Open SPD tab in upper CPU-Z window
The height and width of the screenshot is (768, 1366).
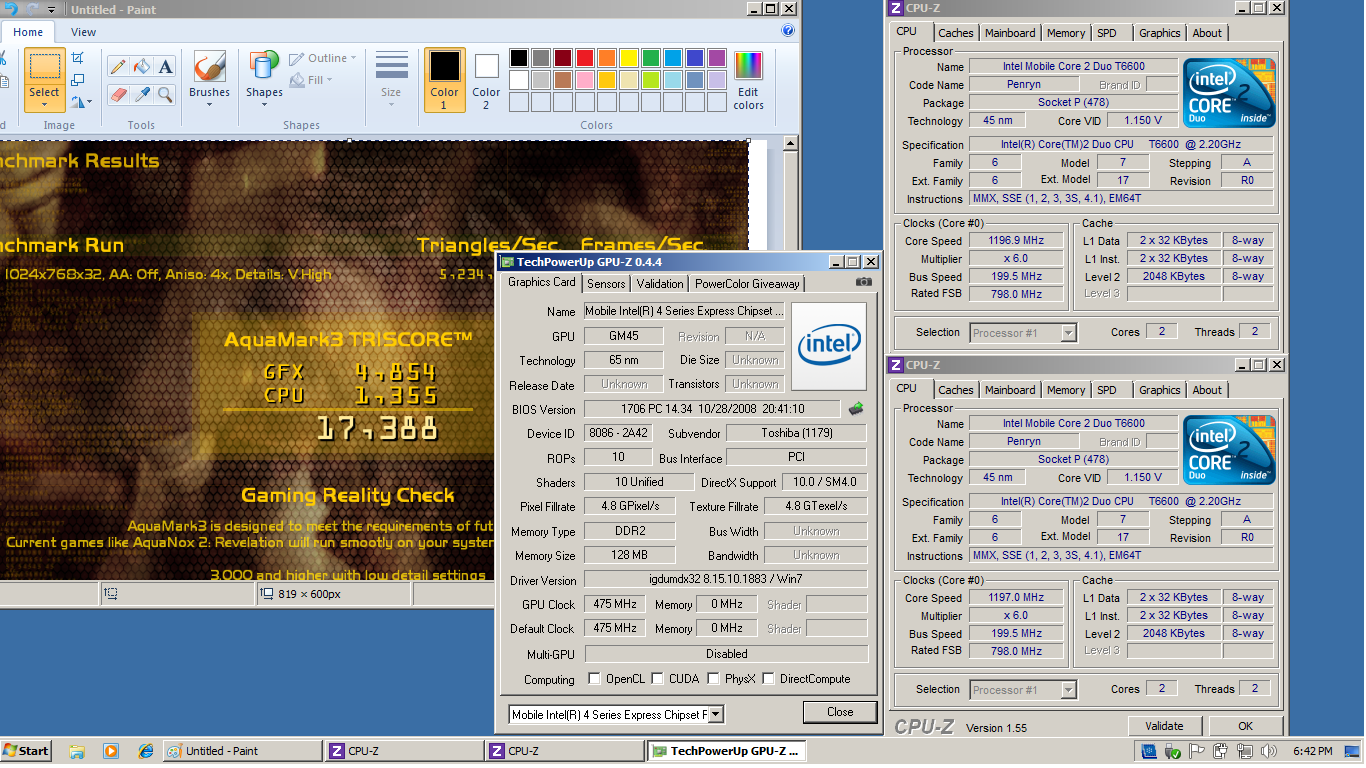click(1107, 33)
